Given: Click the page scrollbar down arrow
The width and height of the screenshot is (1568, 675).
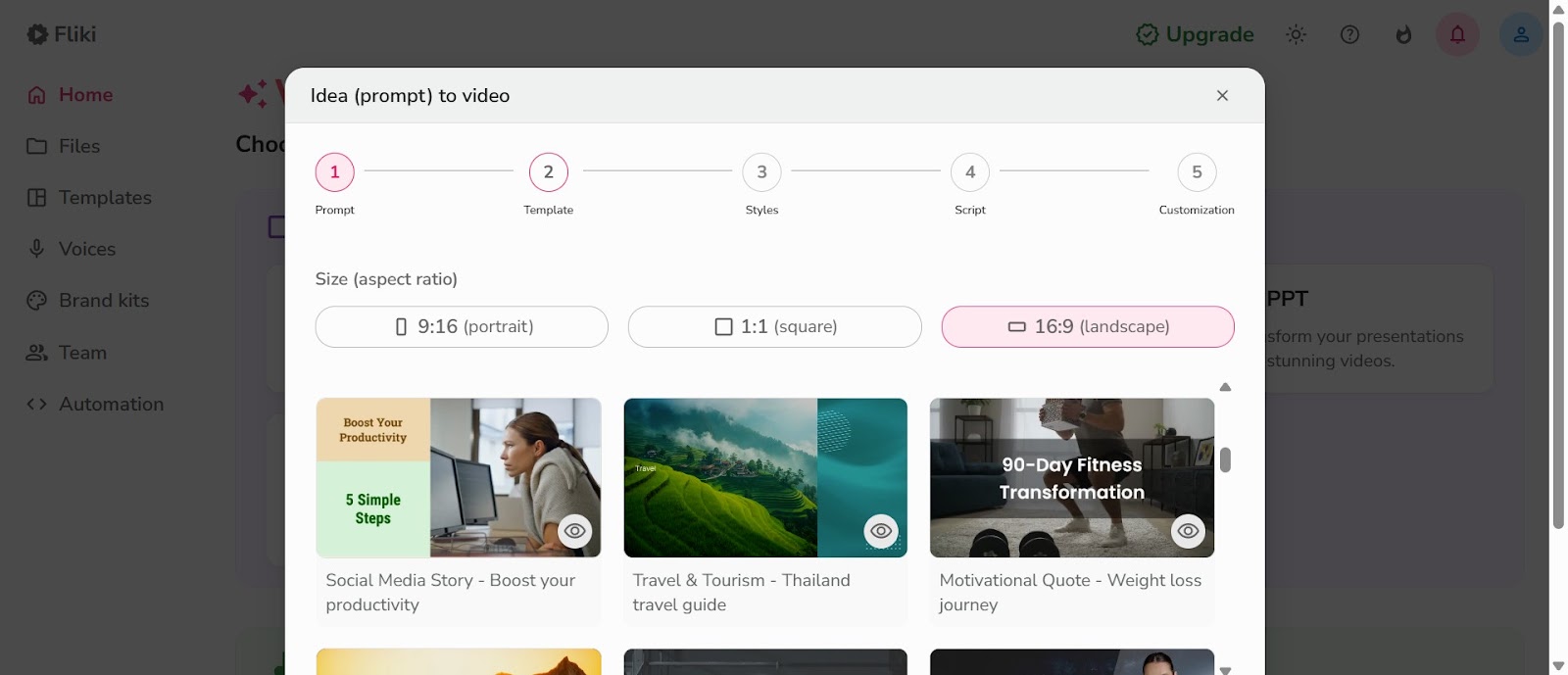Looking at the screenshot, I should [1558, 665].
